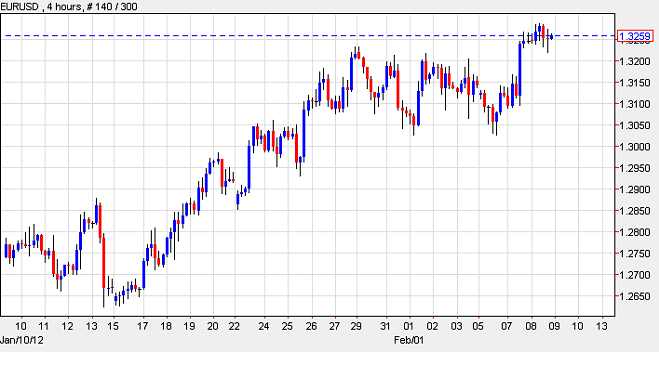
Task: Click the 1.3200 price axis label
Action: (x=635, y=61)
